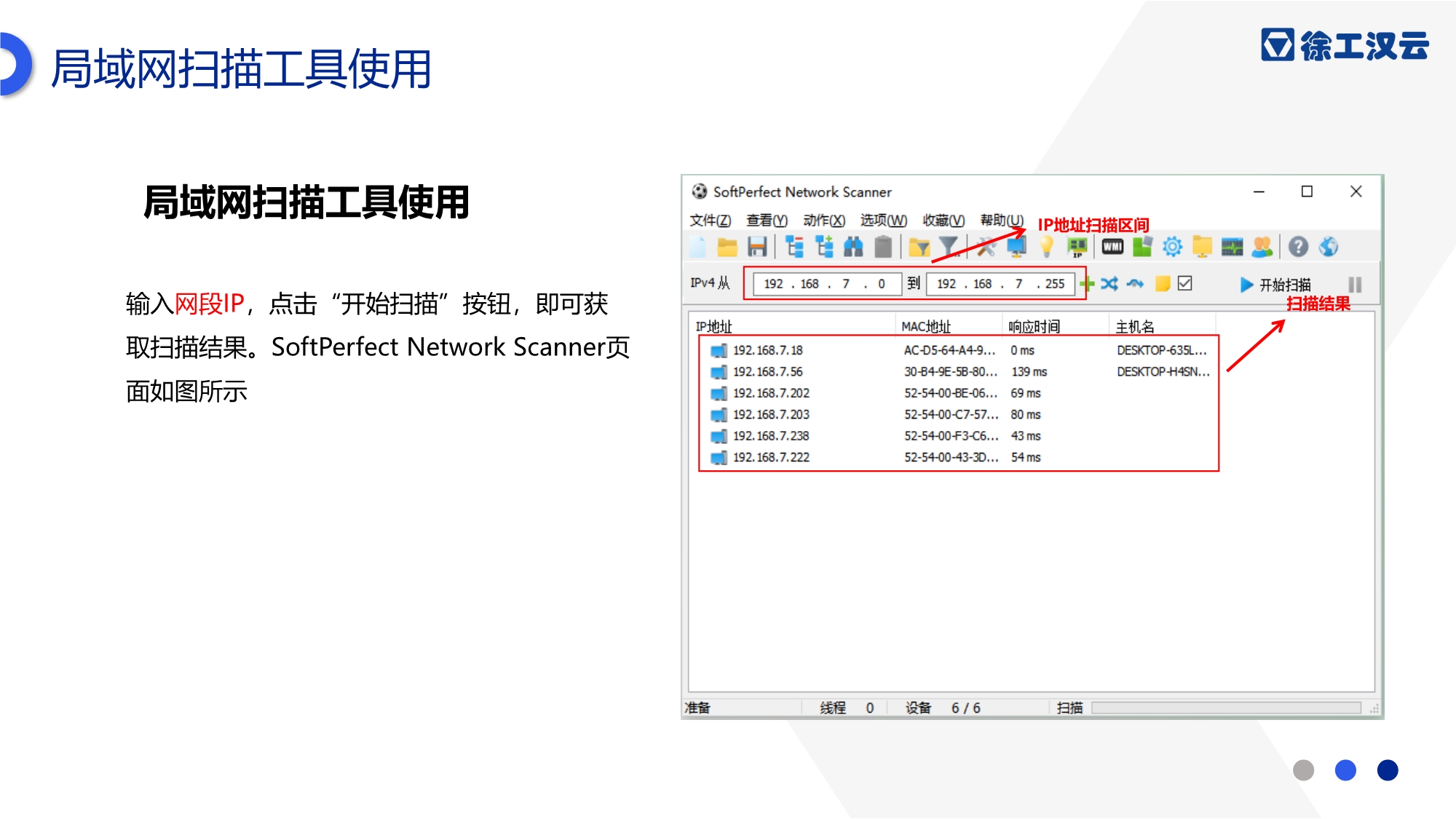Open the blue gear settings icon
Viewport: 1456px width, 819px height.
click(x=1172, y=248)
